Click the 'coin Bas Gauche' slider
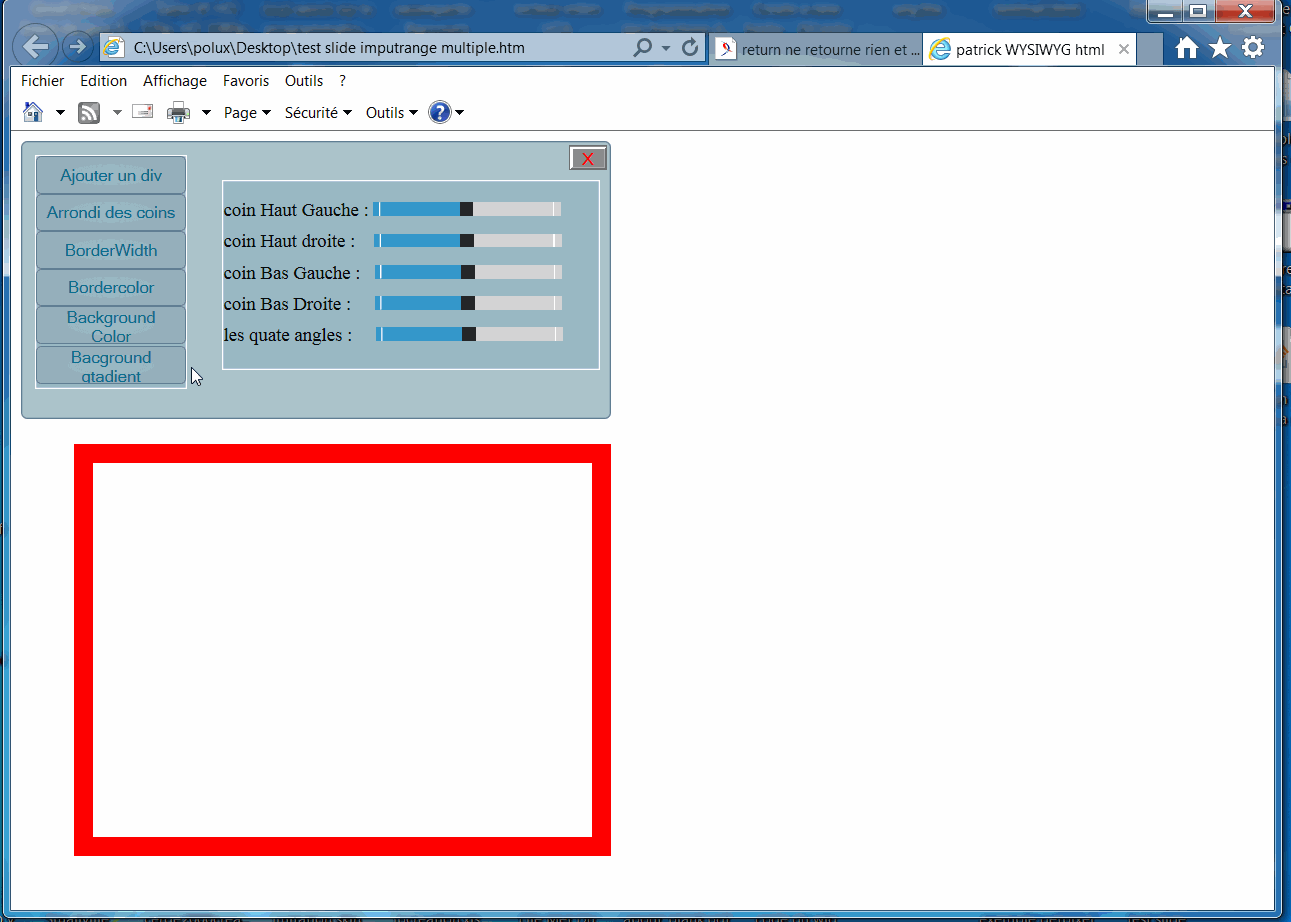 pos(469,272)
